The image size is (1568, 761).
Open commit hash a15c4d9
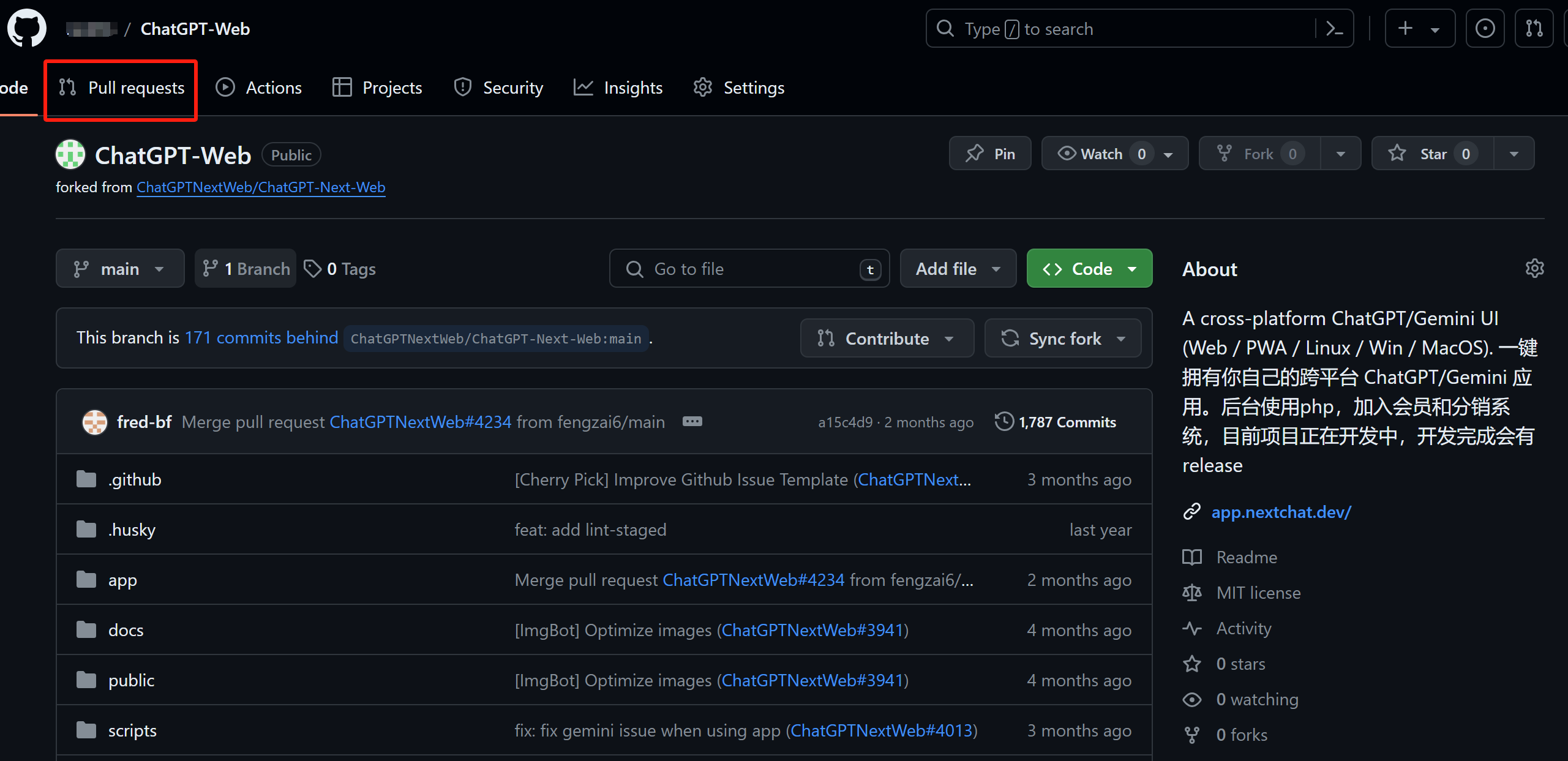tap(845, 422)
